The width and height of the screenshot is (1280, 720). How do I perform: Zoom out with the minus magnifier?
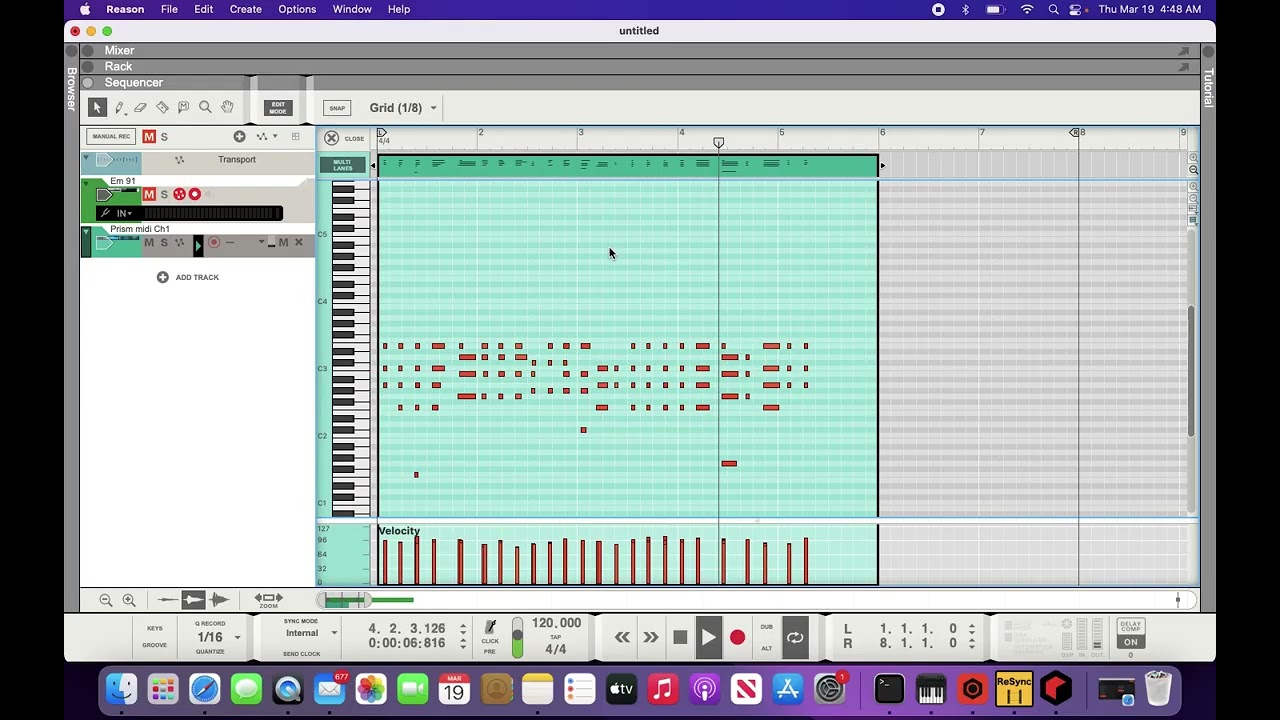point(105,600)
